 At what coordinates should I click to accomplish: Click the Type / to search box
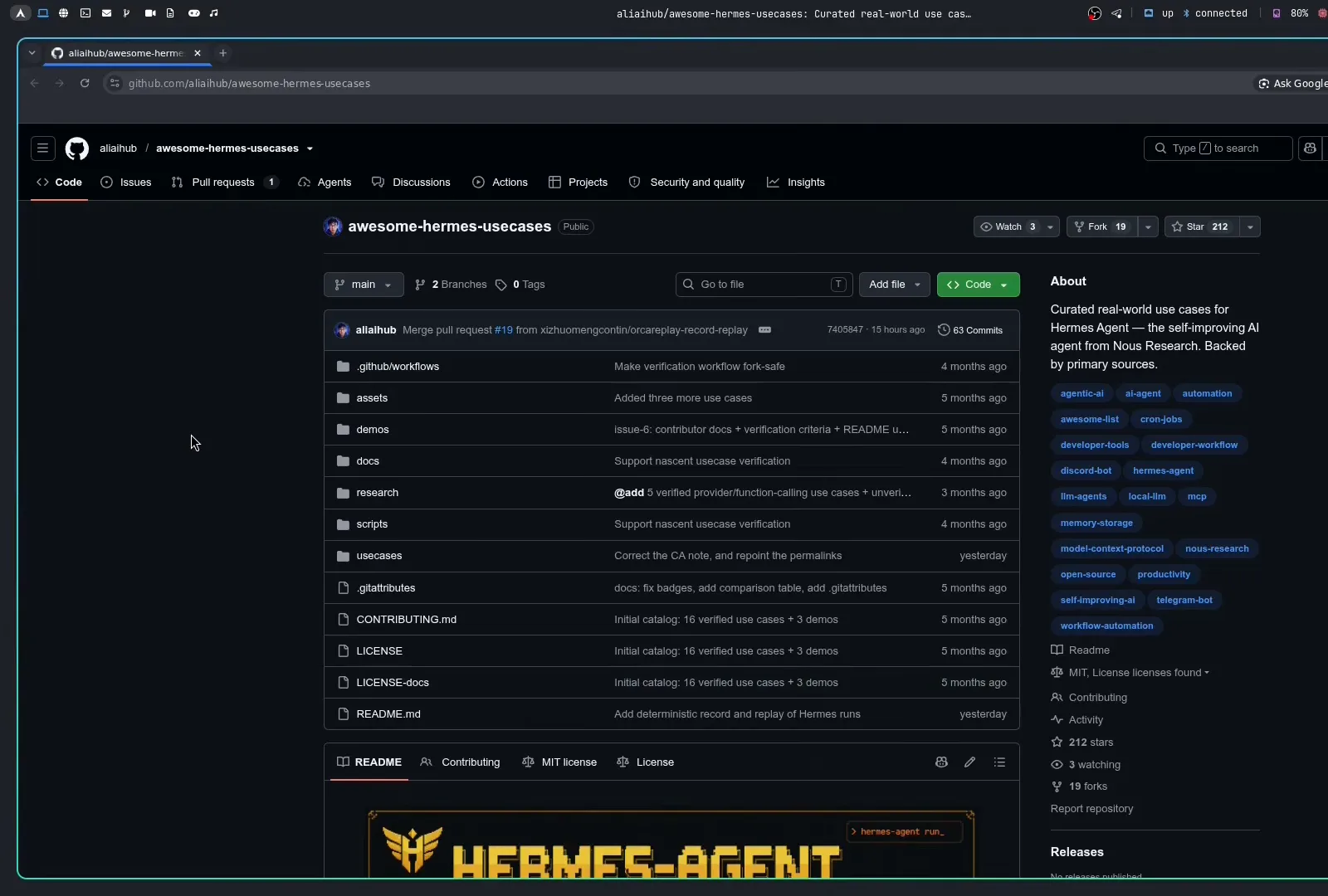tap(1218, 149)
